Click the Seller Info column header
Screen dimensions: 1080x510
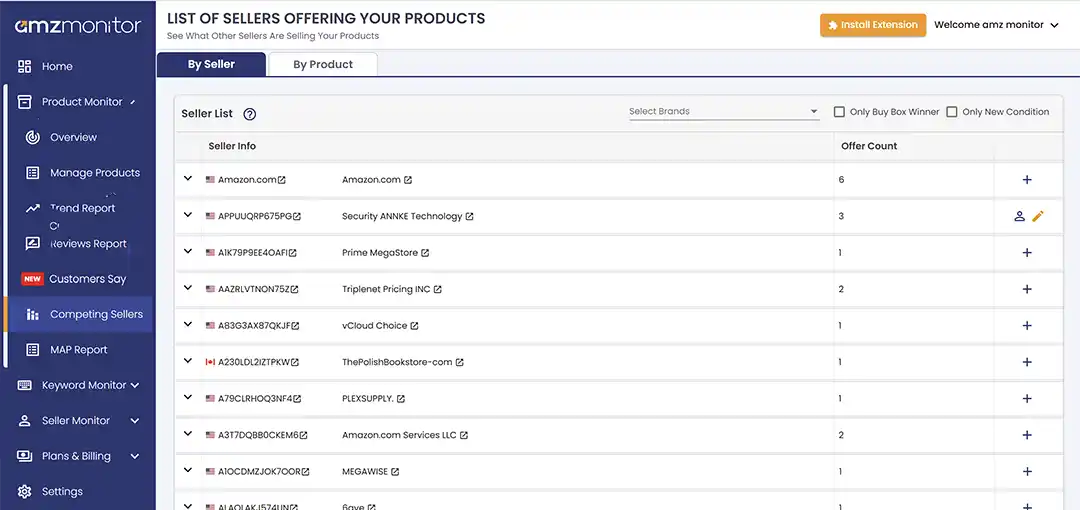(x=232, y=146)
